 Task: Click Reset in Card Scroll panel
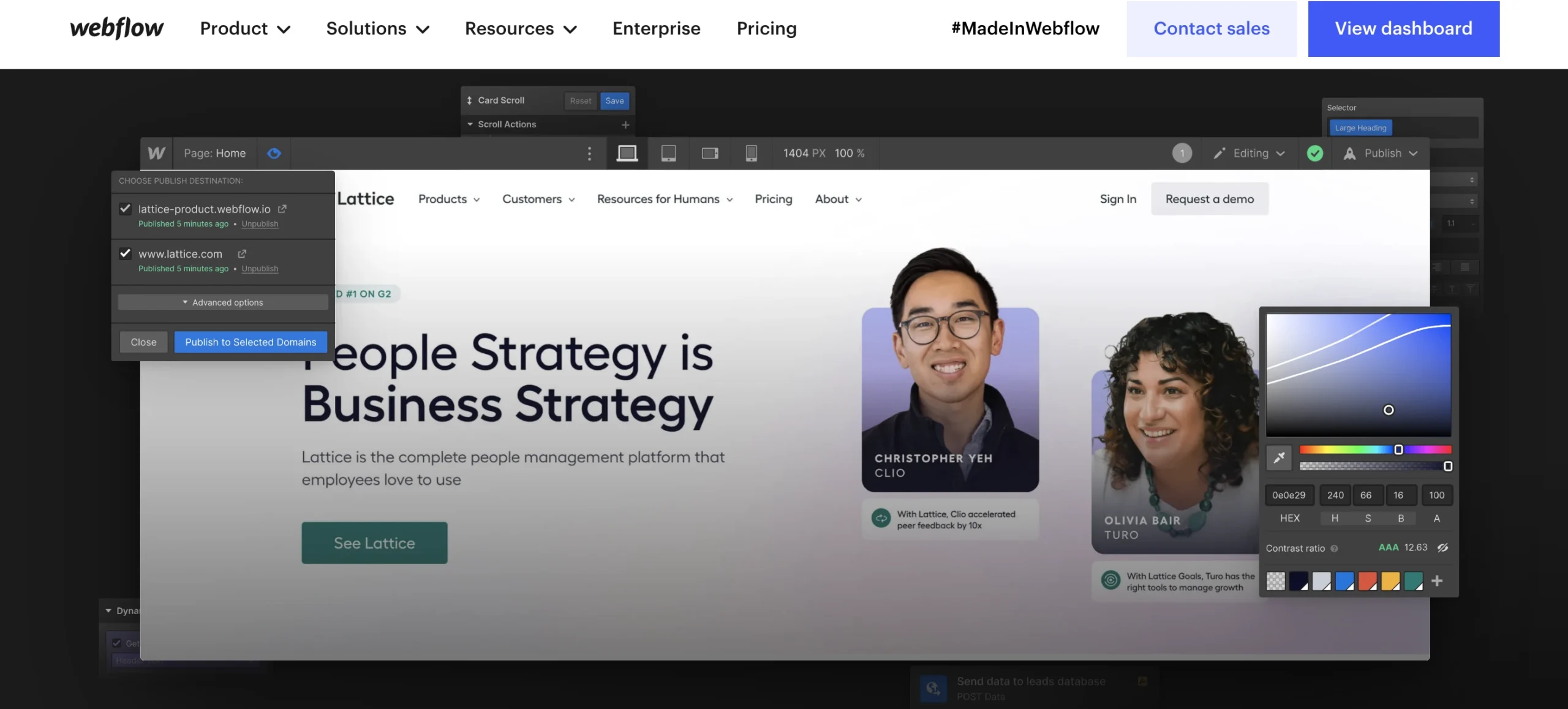click(580, 101)
